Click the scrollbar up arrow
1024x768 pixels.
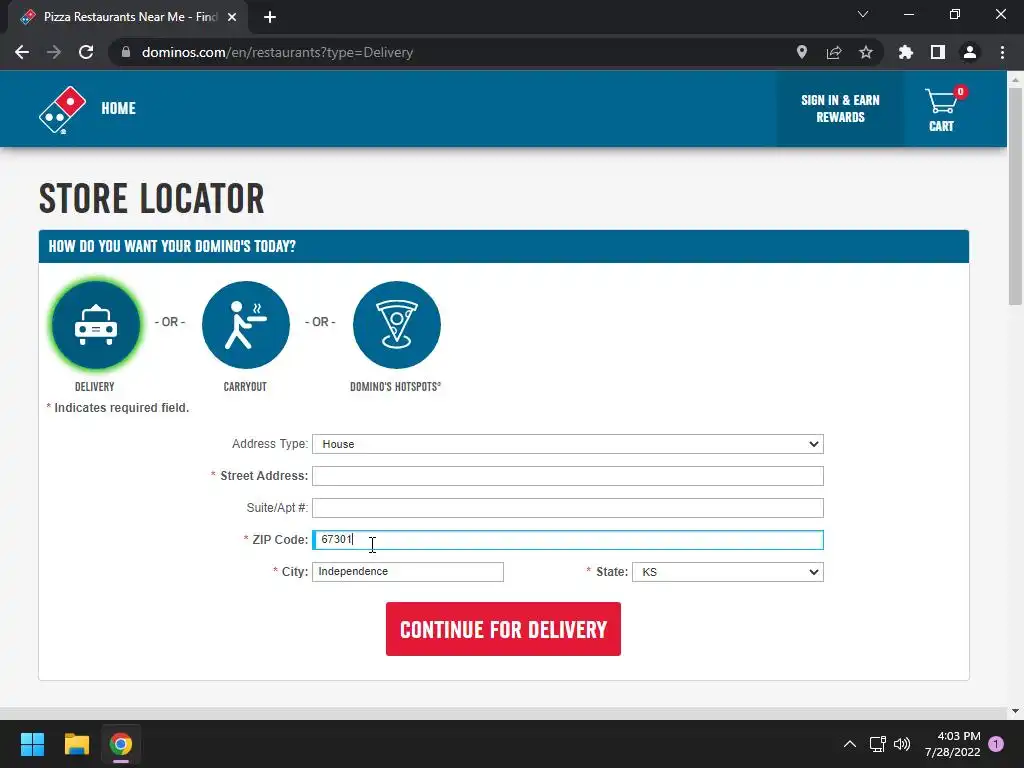coord(1015,79)
